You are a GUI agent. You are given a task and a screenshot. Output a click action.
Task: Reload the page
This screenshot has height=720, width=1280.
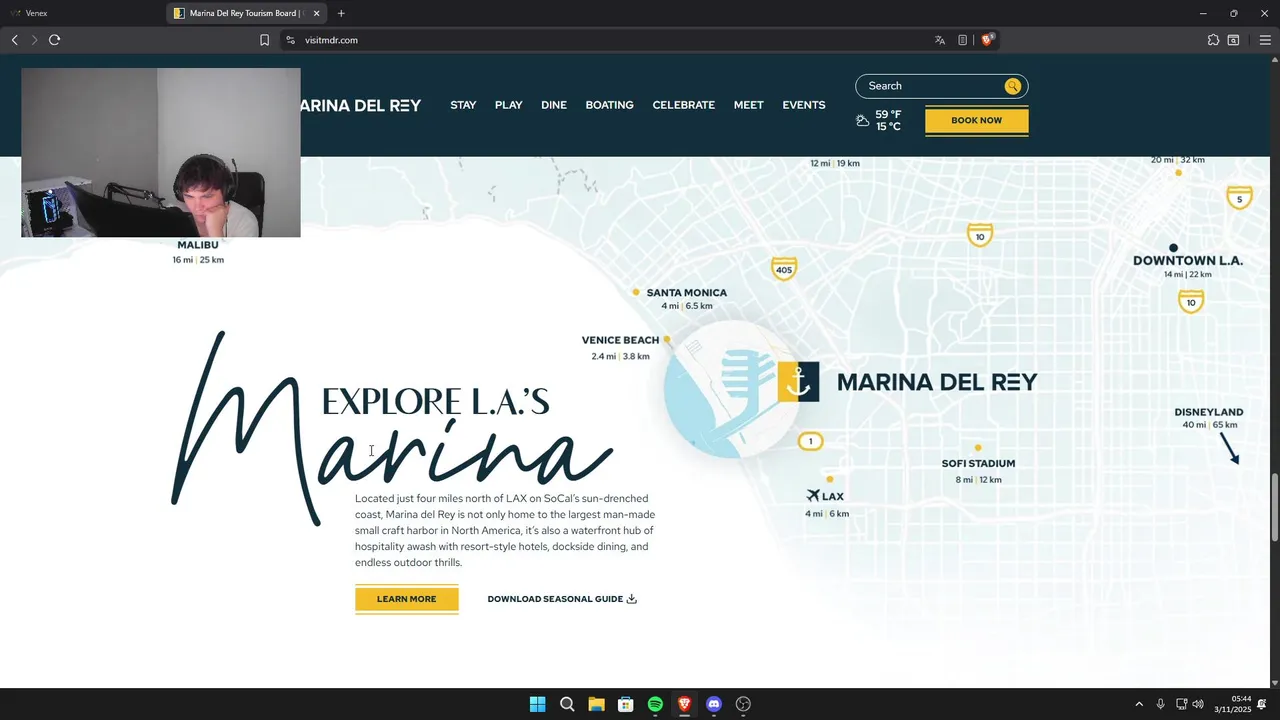pyautogui.click(x=55, y=40)
